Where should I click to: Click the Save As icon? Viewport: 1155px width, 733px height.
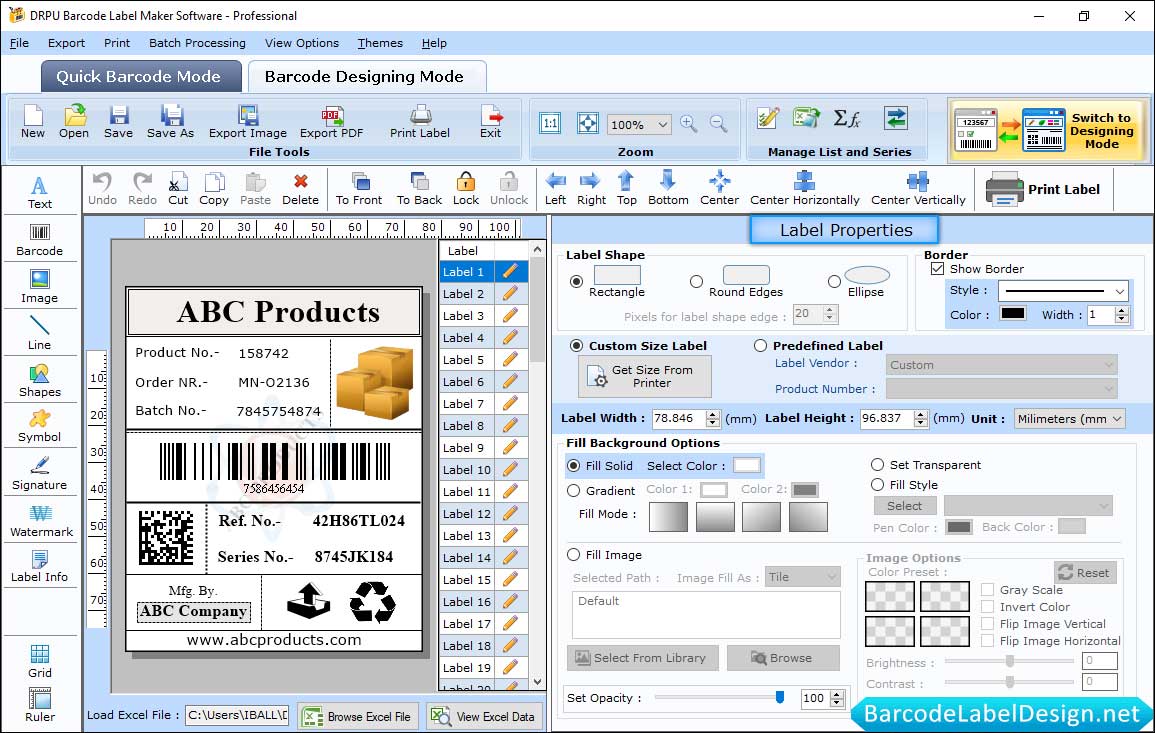171,122
